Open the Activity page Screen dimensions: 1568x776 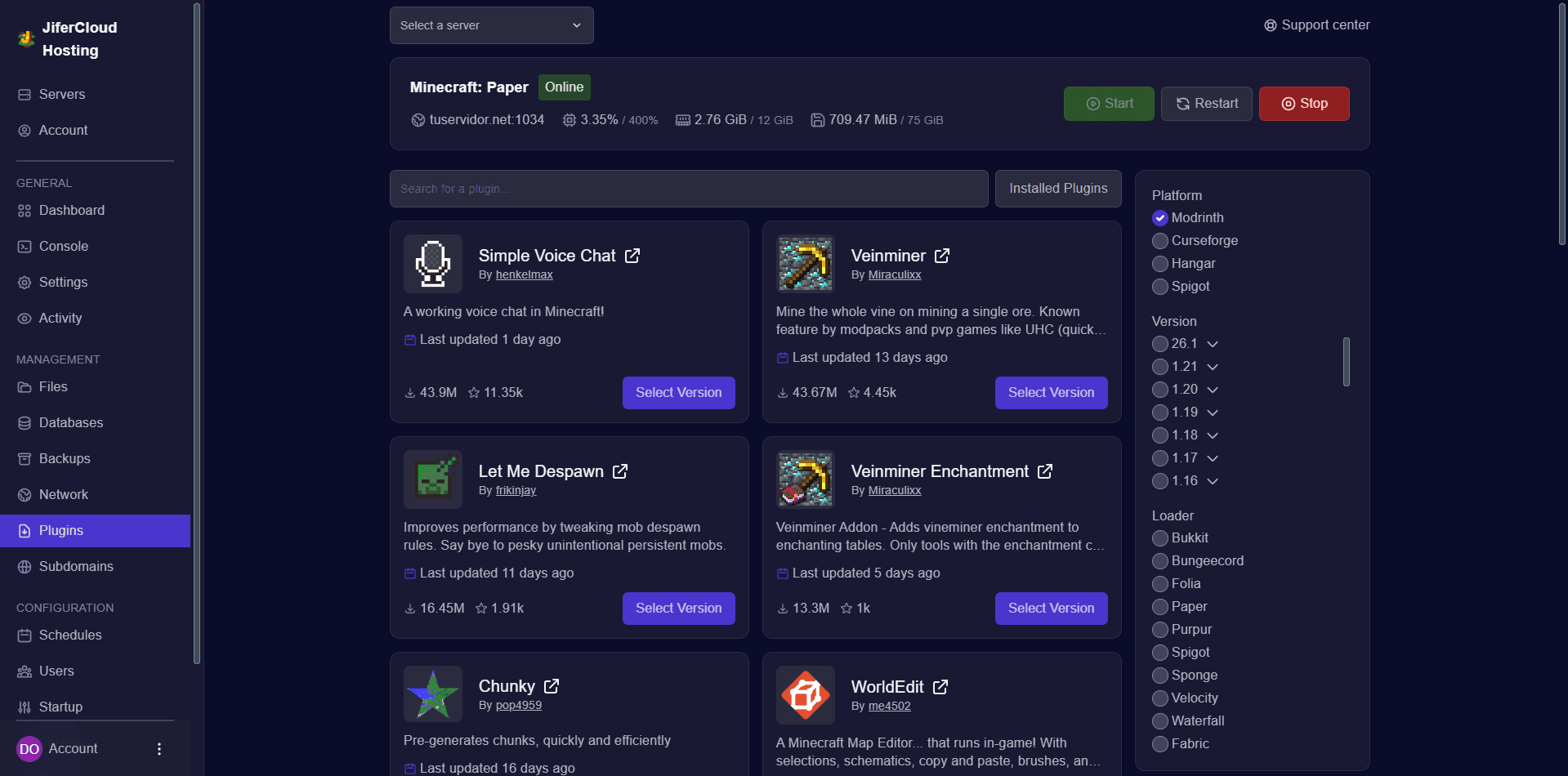(x=95, y=319)
